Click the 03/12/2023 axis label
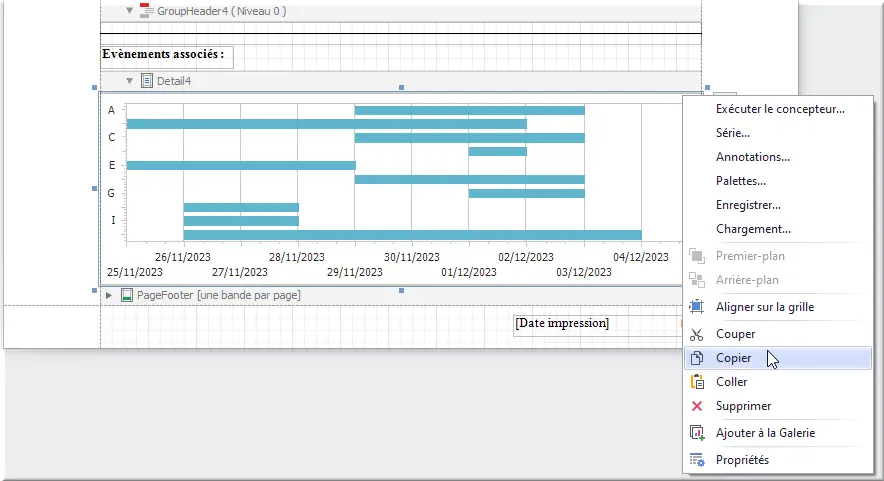Image resolution: width=884 pixels, height=481 pixels. click(x=584, y=272)
